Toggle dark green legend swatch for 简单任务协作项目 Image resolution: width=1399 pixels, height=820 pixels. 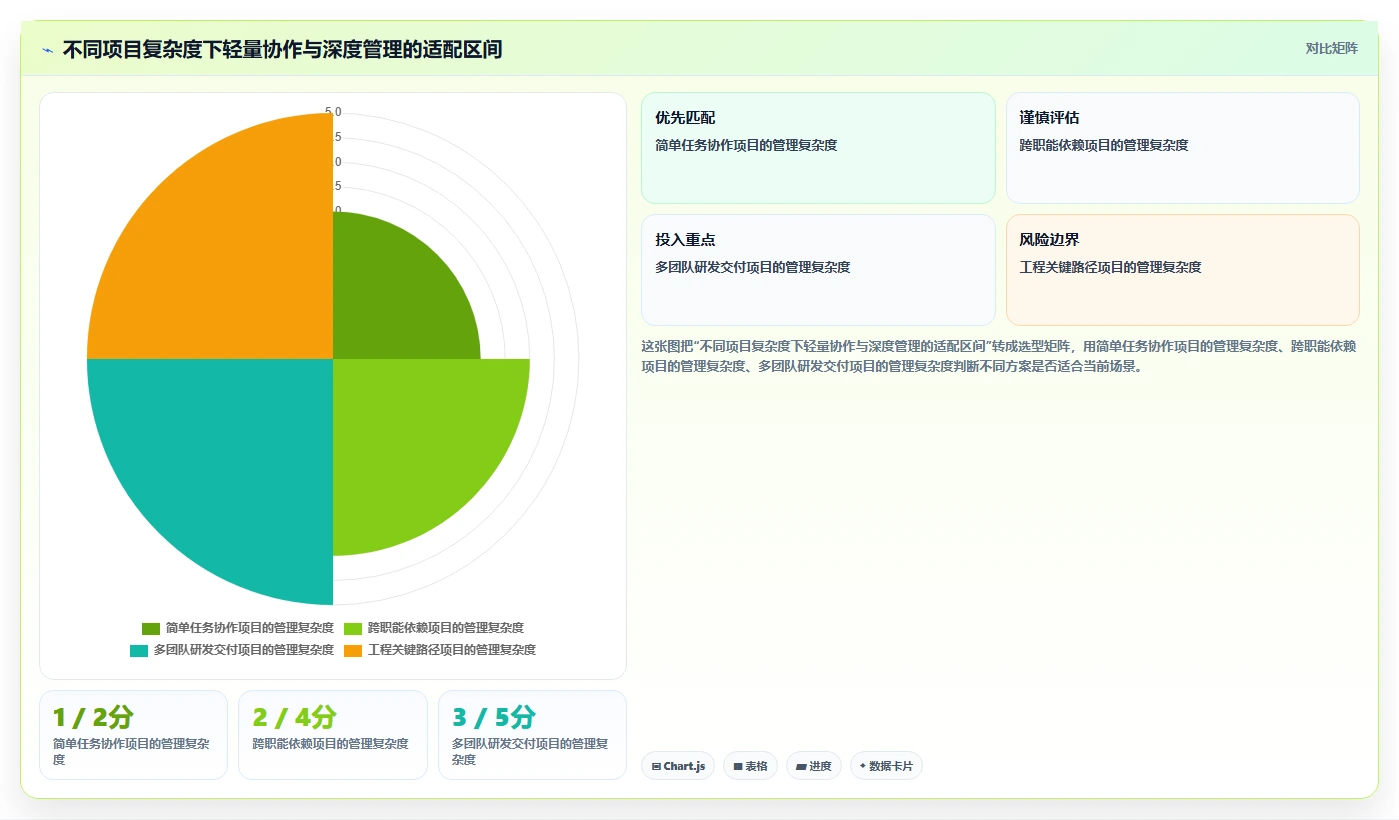click(151, 629)
